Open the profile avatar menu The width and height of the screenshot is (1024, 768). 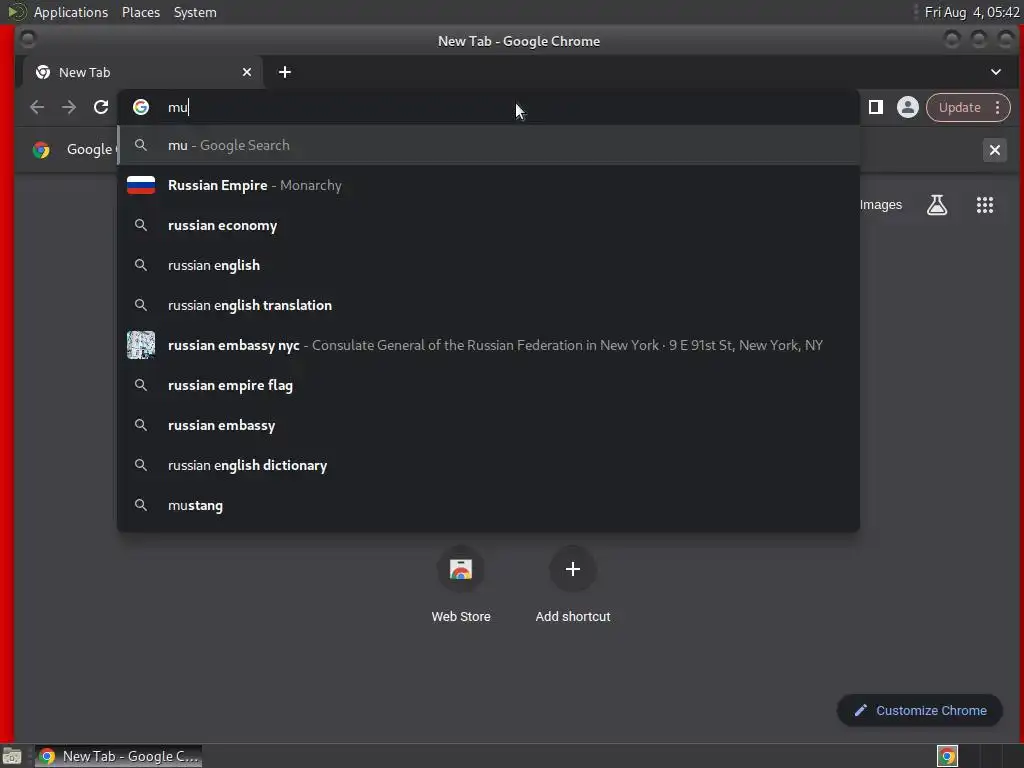pyautogui.click(x=908, y=107)
